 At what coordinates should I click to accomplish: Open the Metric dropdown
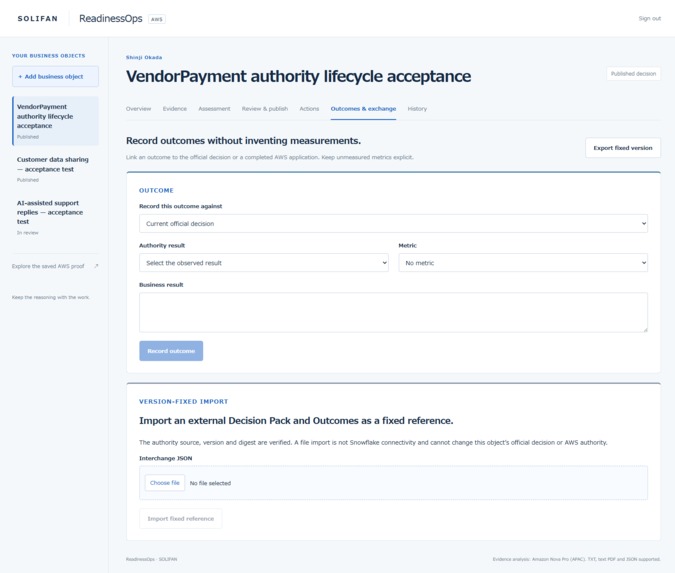tap(523, 263)
